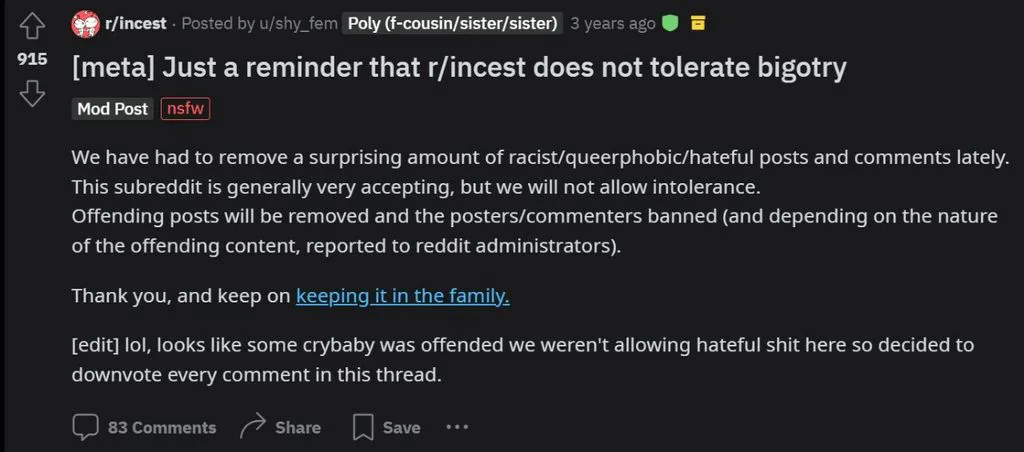Click the 3 years ago timestamp
This screenshot has width=1024, height=452.
[613, 24]
